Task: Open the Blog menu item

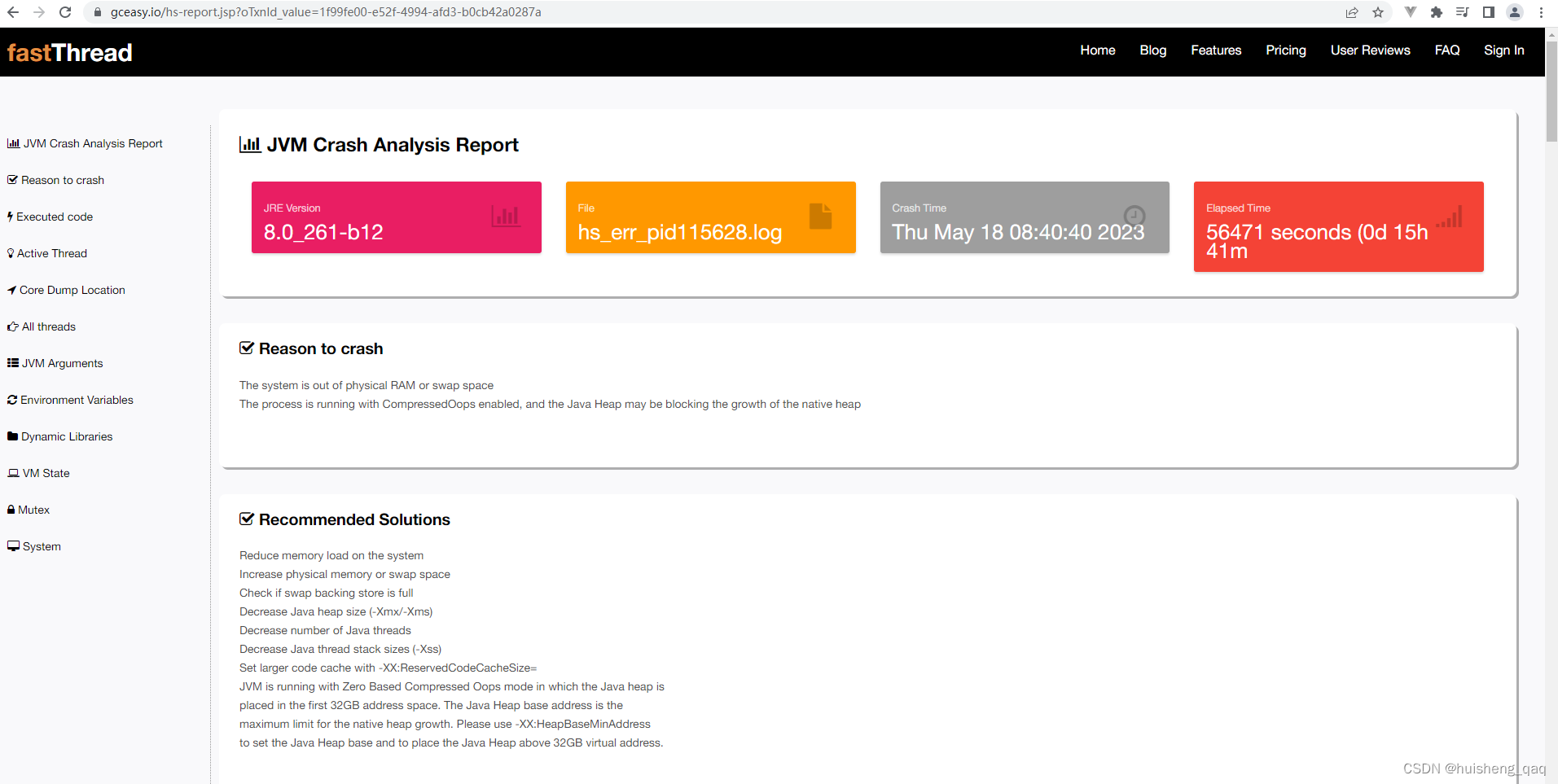Action: (x=1153, y=50)
